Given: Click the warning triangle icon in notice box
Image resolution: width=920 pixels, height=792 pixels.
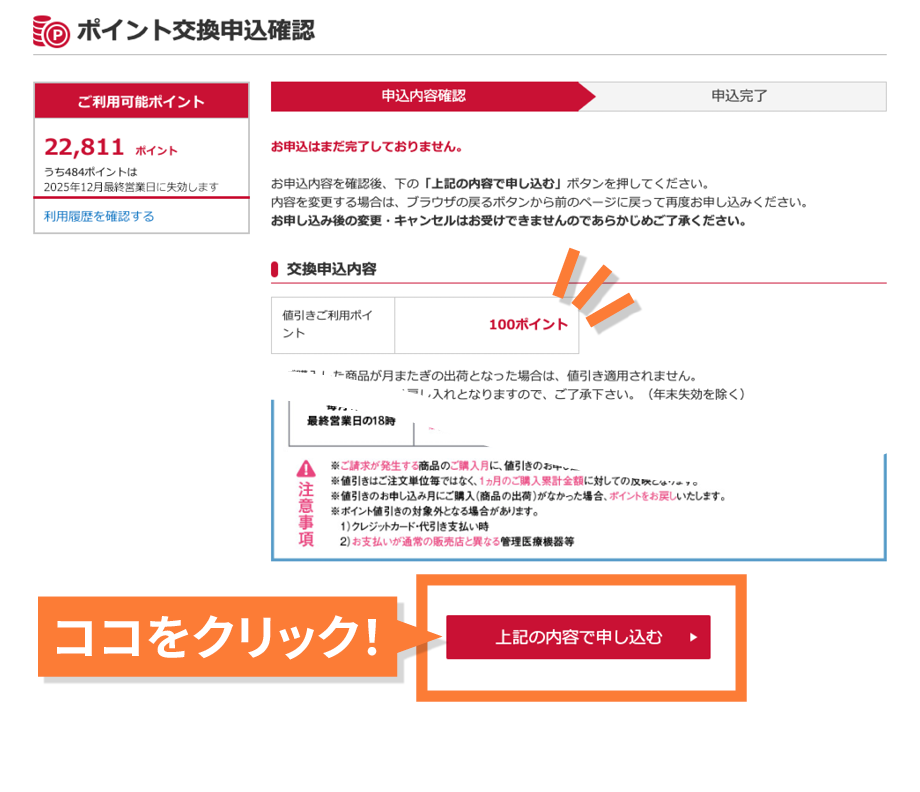Looking at the screenshot, I should [306, 468].
